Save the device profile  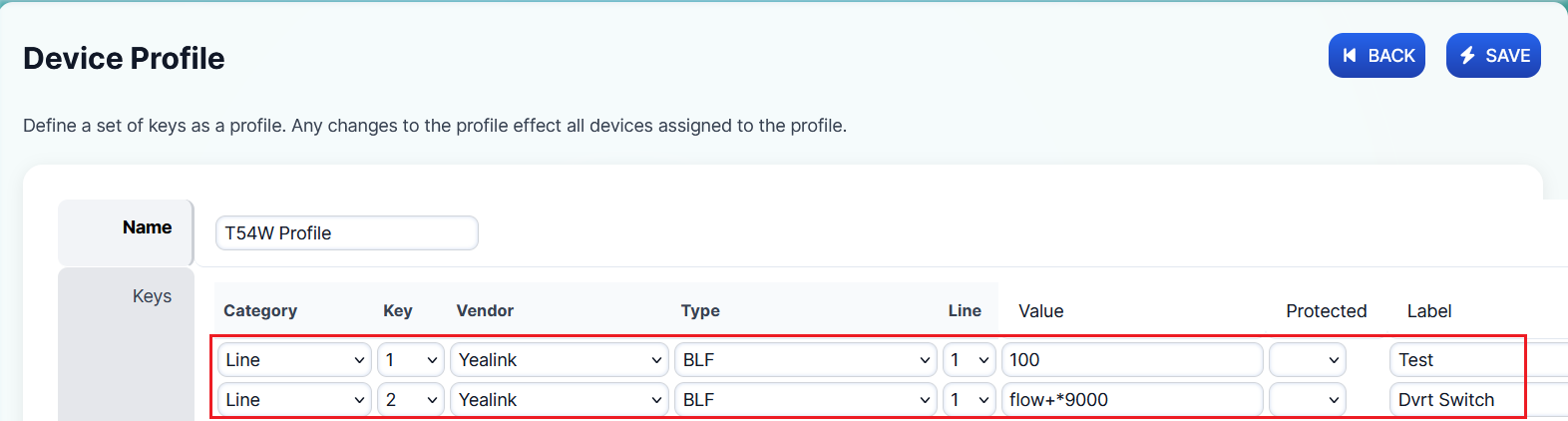pyautogui.click(x=1493, y=56)
